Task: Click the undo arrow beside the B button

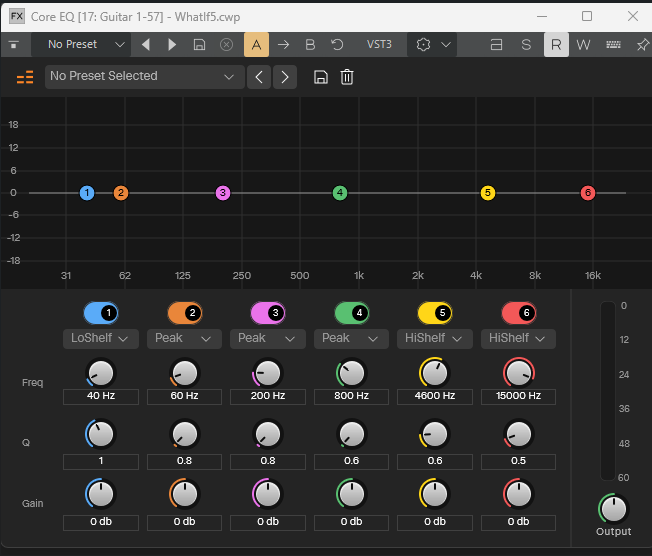Action: (x=337, y=44)
